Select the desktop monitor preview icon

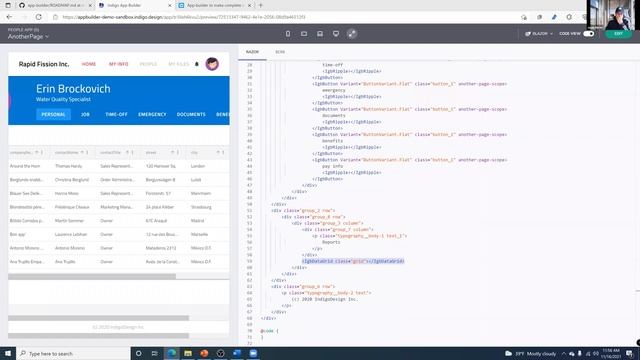pyautogui.click(x=336, y=34)
